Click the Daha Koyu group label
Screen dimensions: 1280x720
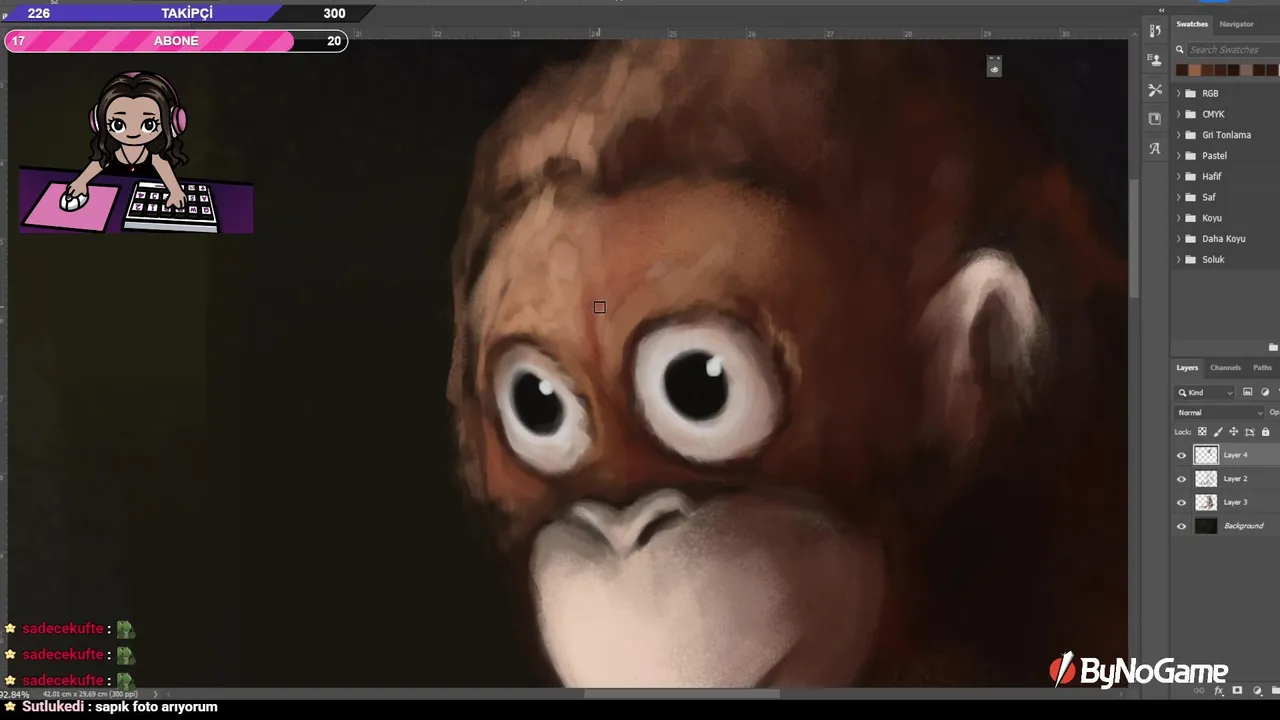point(1223,239)
